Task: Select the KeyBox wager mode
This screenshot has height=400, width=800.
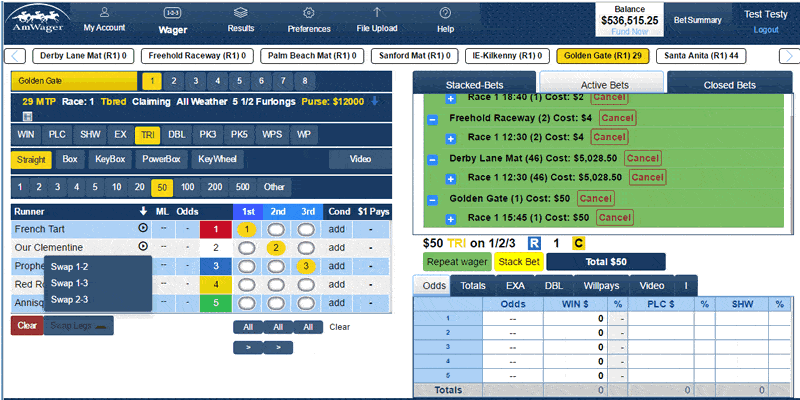Action: (110, 160)
